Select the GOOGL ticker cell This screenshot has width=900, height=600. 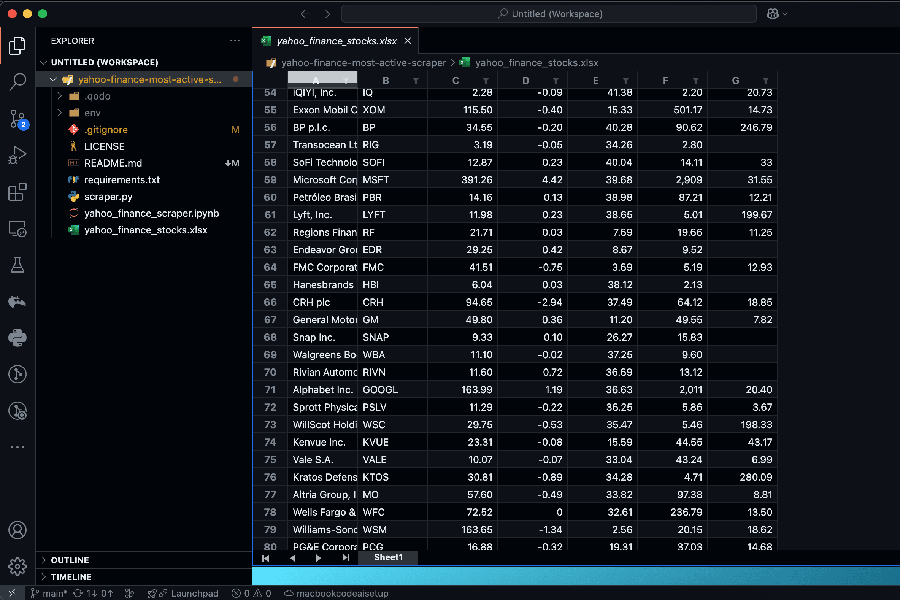point(393,389)
